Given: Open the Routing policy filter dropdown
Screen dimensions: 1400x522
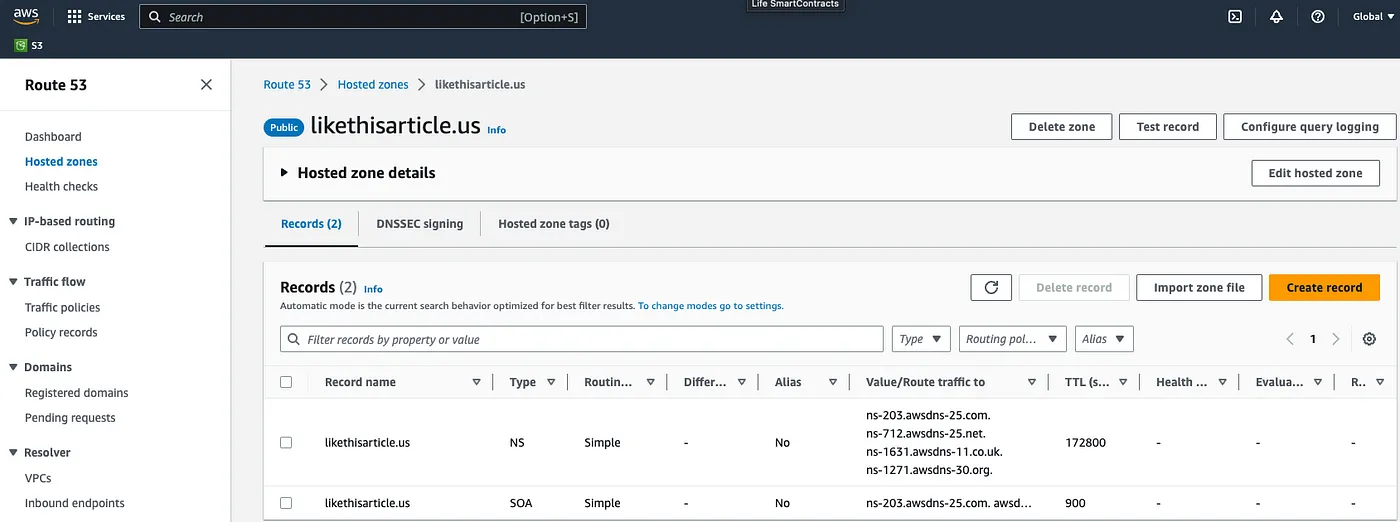Looking at the screenshot, I should click(1013, 339).
